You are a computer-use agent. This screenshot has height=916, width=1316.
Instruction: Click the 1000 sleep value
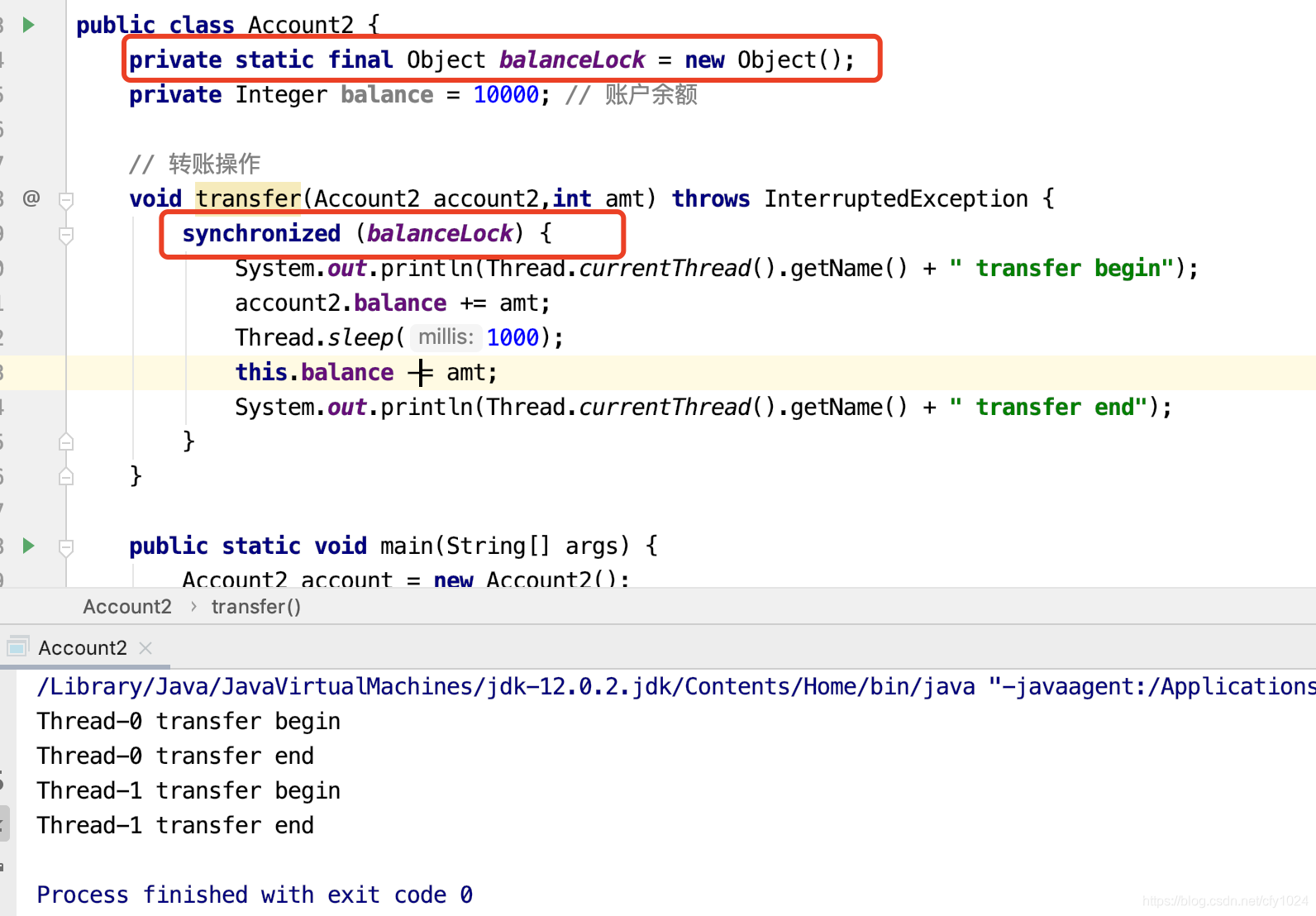[x=513, y=337]
